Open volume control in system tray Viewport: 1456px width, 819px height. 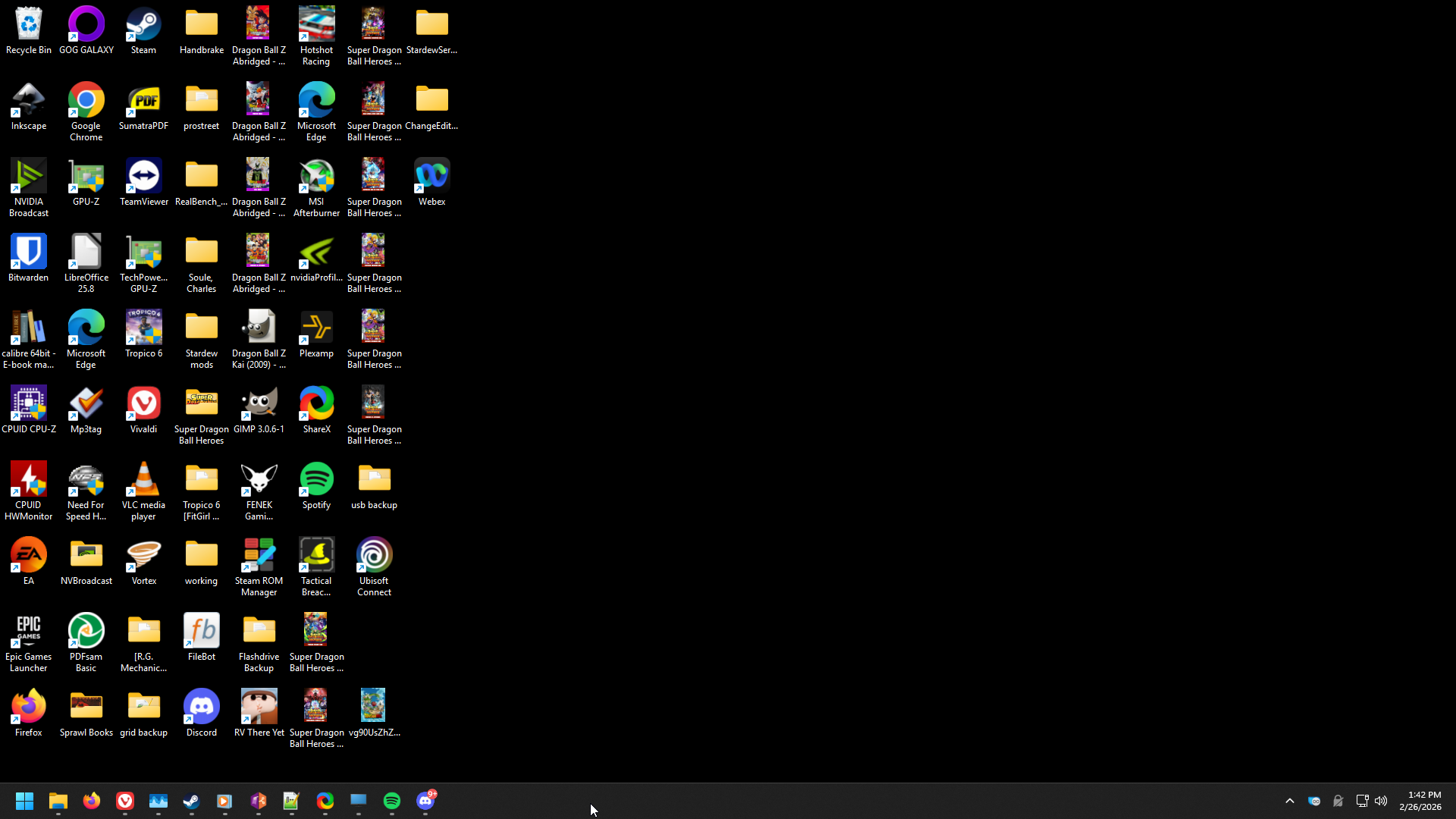click(x=1381, y=801)
